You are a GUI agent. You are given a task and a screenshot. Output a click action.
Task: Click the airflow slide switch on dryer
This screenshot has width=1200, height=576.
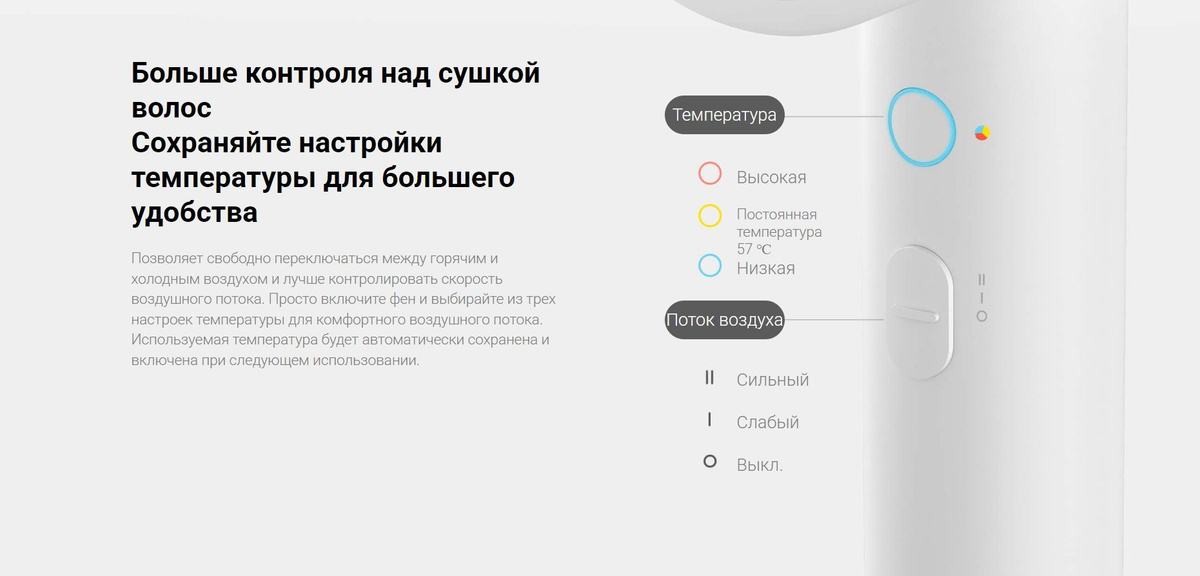tap(918, 313)
